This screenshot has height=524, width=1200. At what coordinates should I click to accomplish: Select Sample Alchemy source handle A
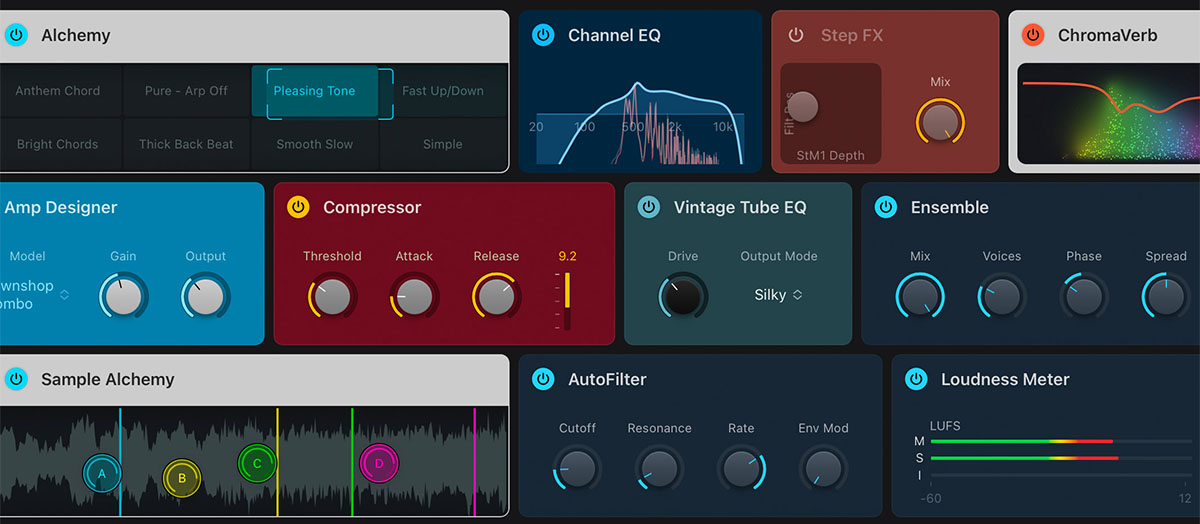pyautogui.click(x=102, y=474)
